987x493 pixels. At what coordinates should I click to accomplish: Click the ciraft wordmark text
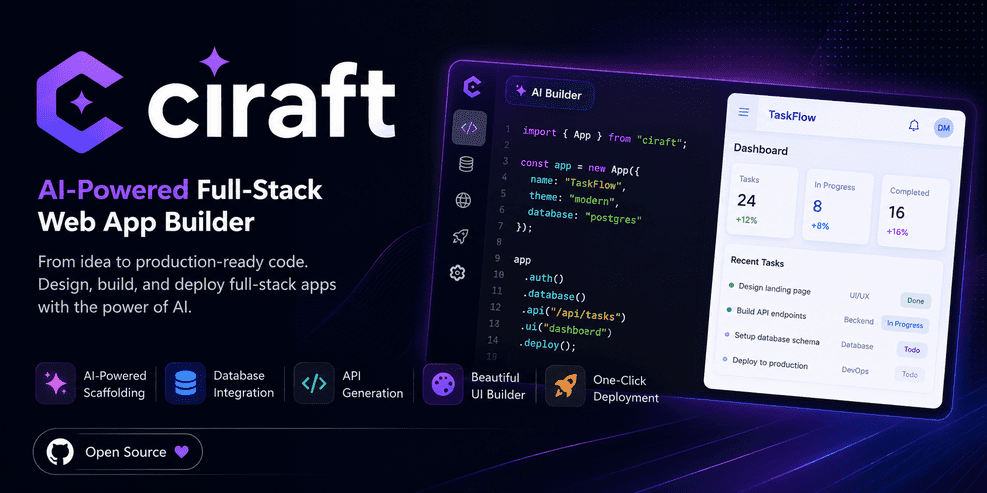(270, 101)
